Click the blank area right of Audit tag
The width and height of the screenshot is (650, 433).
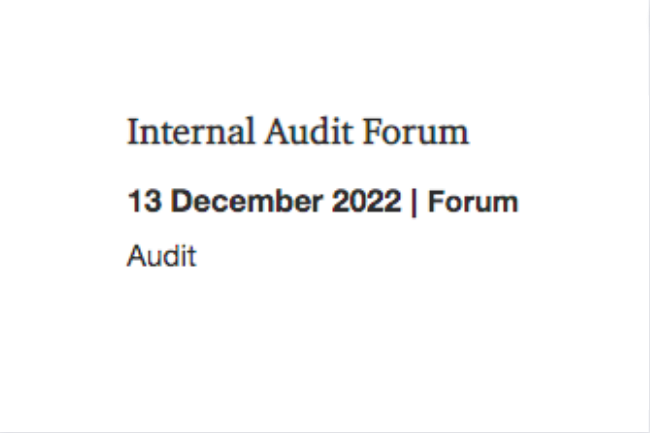(400, 257)
